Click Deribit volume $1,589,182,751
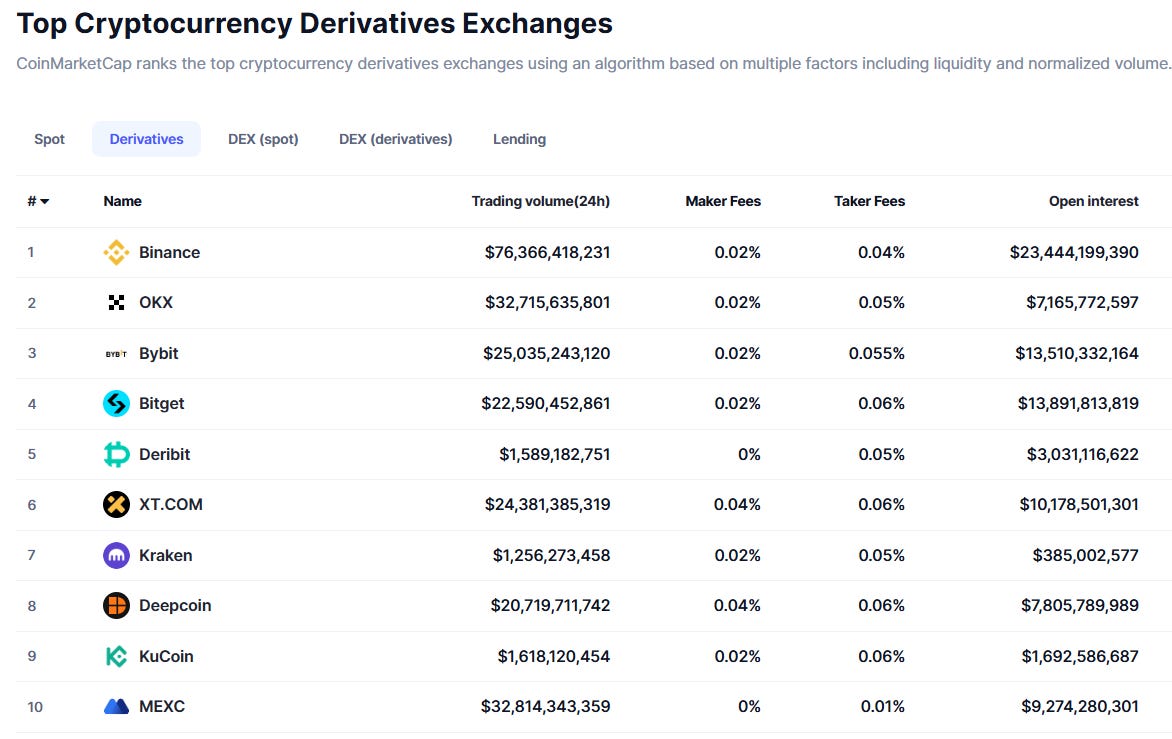The width and height of the screenshot is (1172, 739). 555,454
